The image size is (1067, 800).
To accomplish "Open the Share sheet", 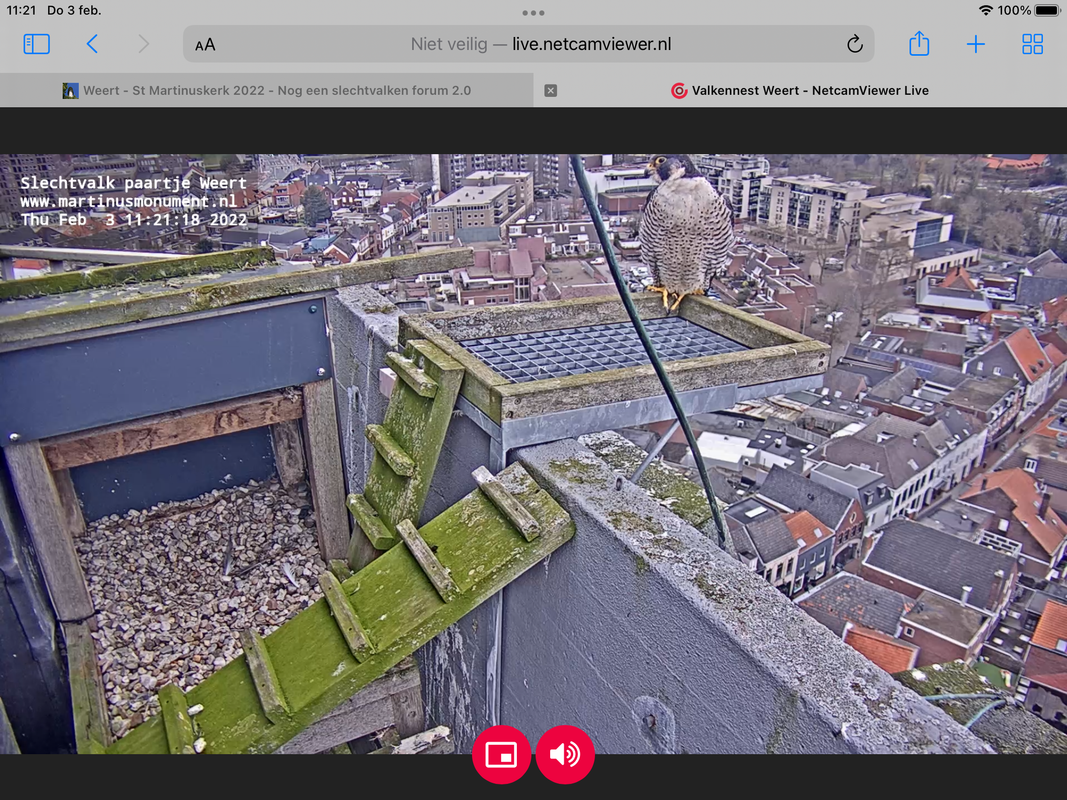I will [x=919, y=44].
